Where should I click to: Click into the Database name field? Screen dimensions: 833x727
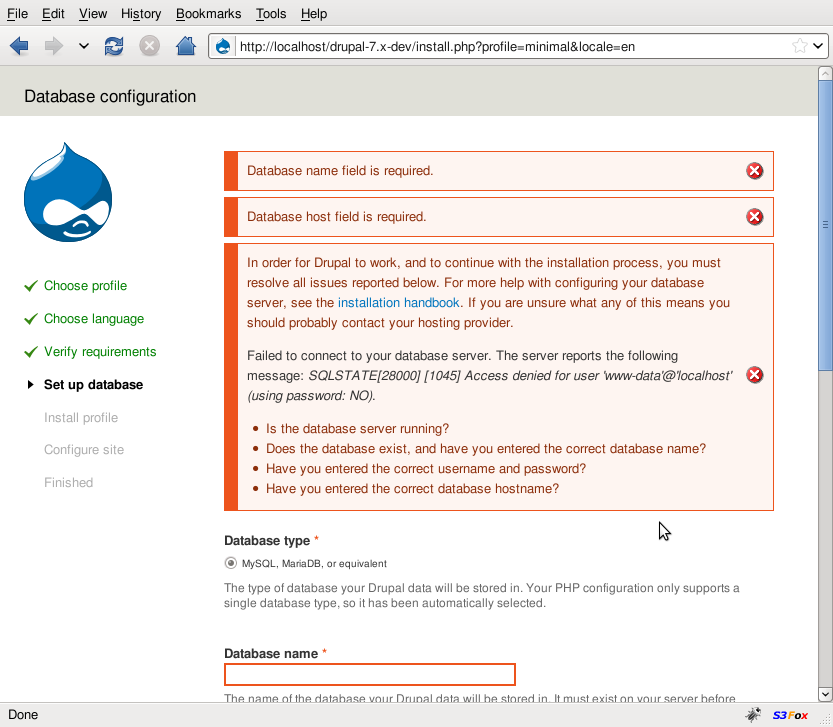370,674
